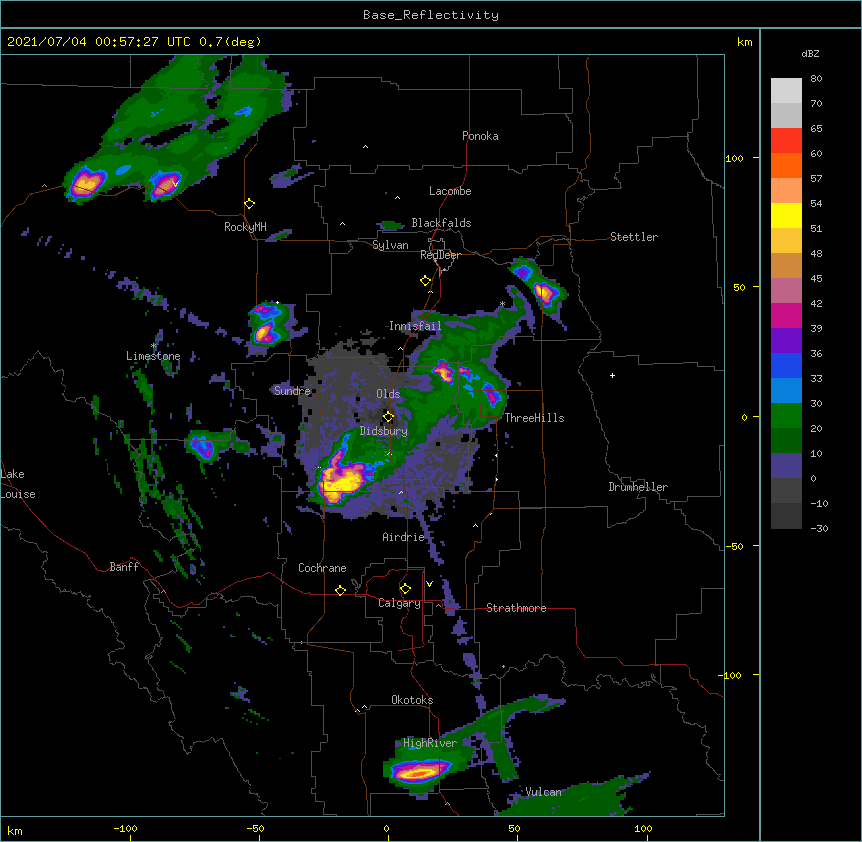The image size is (862, 842).
Task: Select the yellow diamond marker above Calgary label
Action: click(x=405, y=589)
